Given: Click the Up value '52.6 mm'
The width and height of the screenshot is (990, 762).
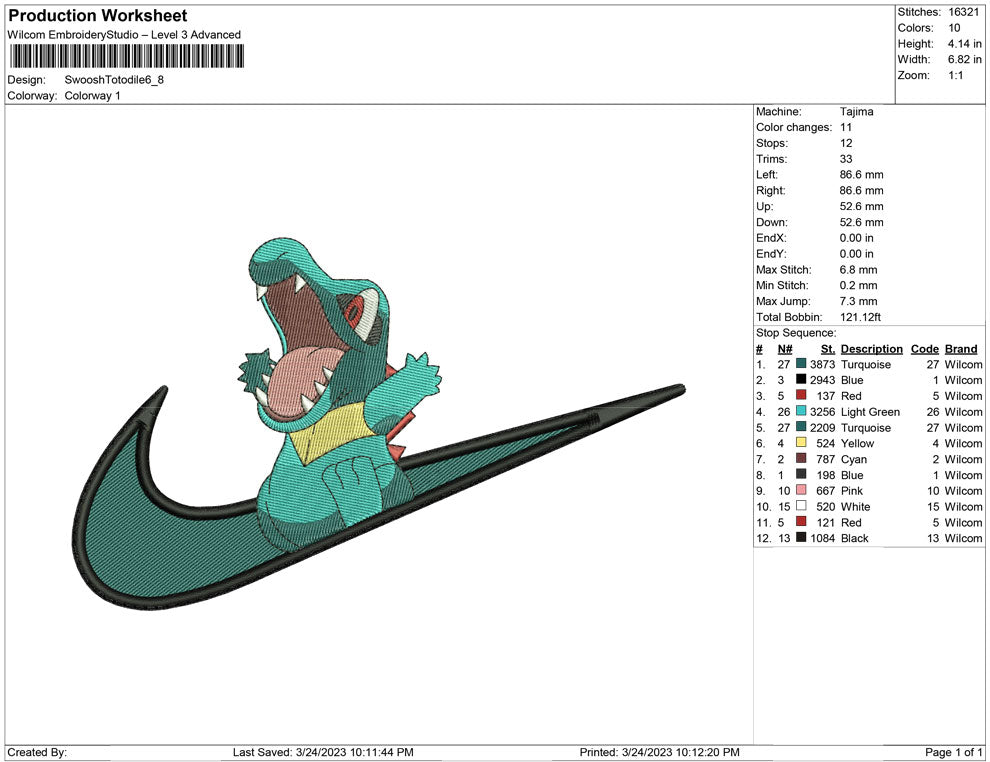Looking at the screenshot, I should tap(862, 206).
